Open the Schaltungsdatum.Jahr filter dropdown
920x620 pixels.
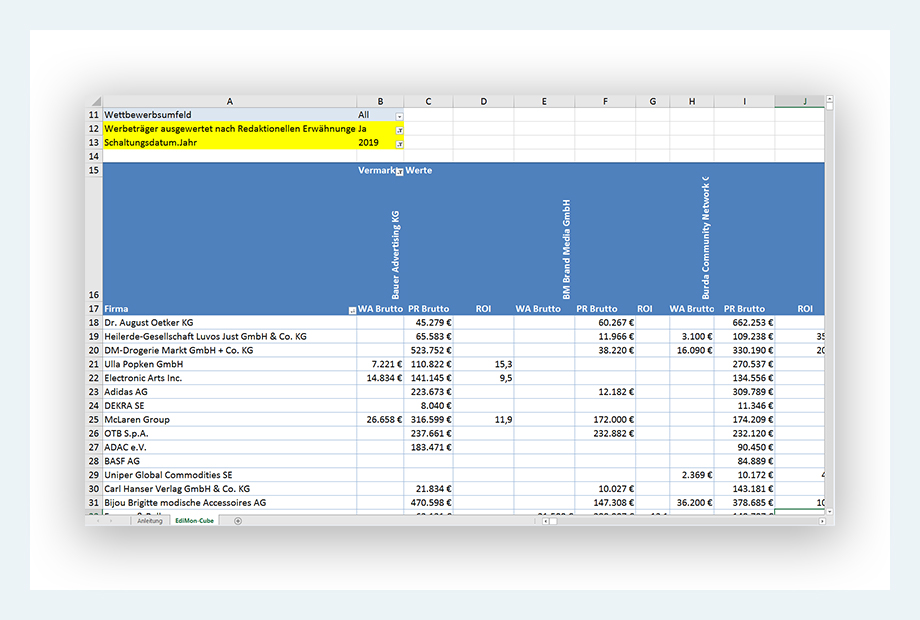coord(399,144)
